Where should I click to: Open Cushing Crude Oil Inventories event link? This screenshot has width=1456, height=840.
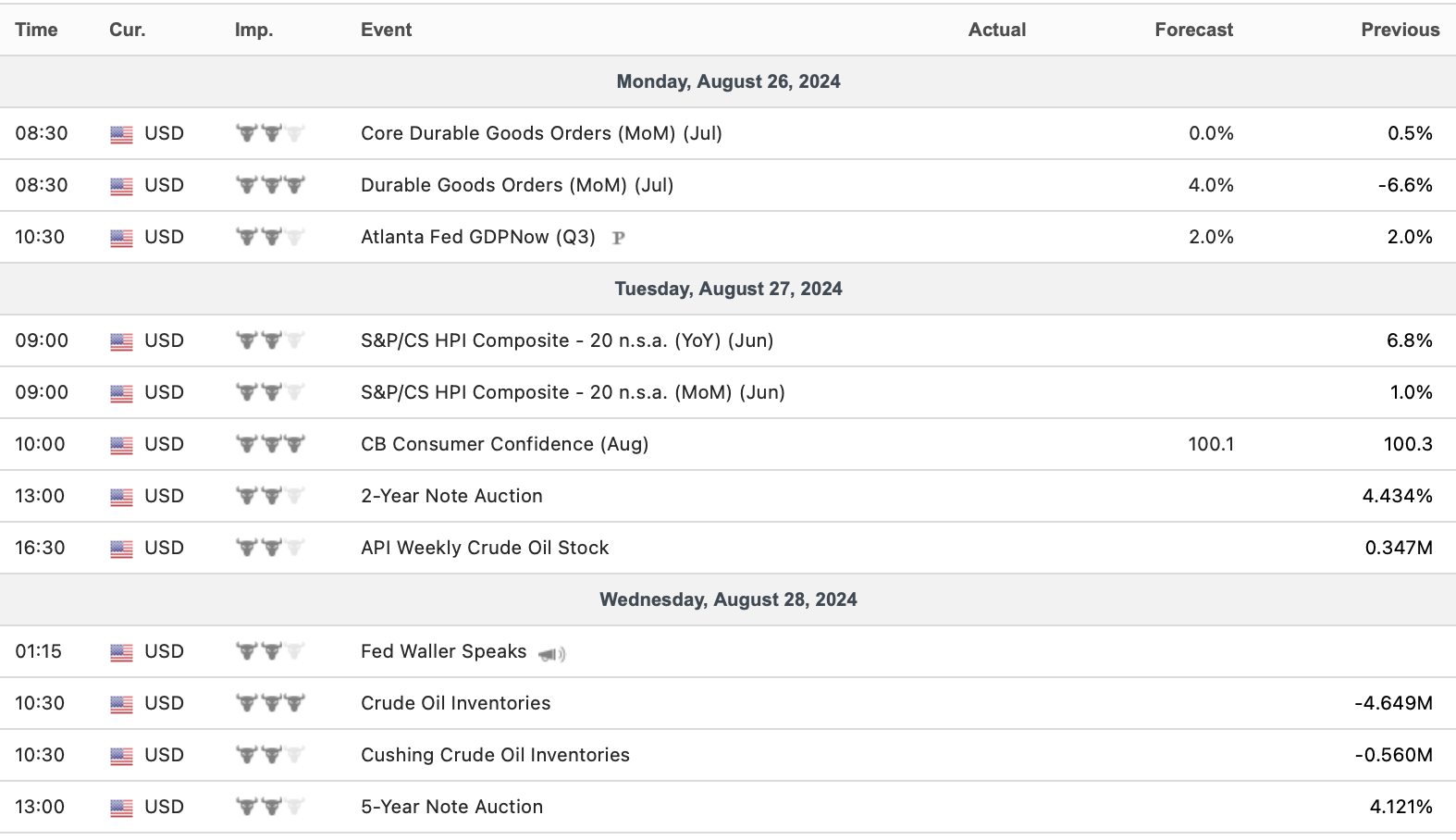click(495, 755)
